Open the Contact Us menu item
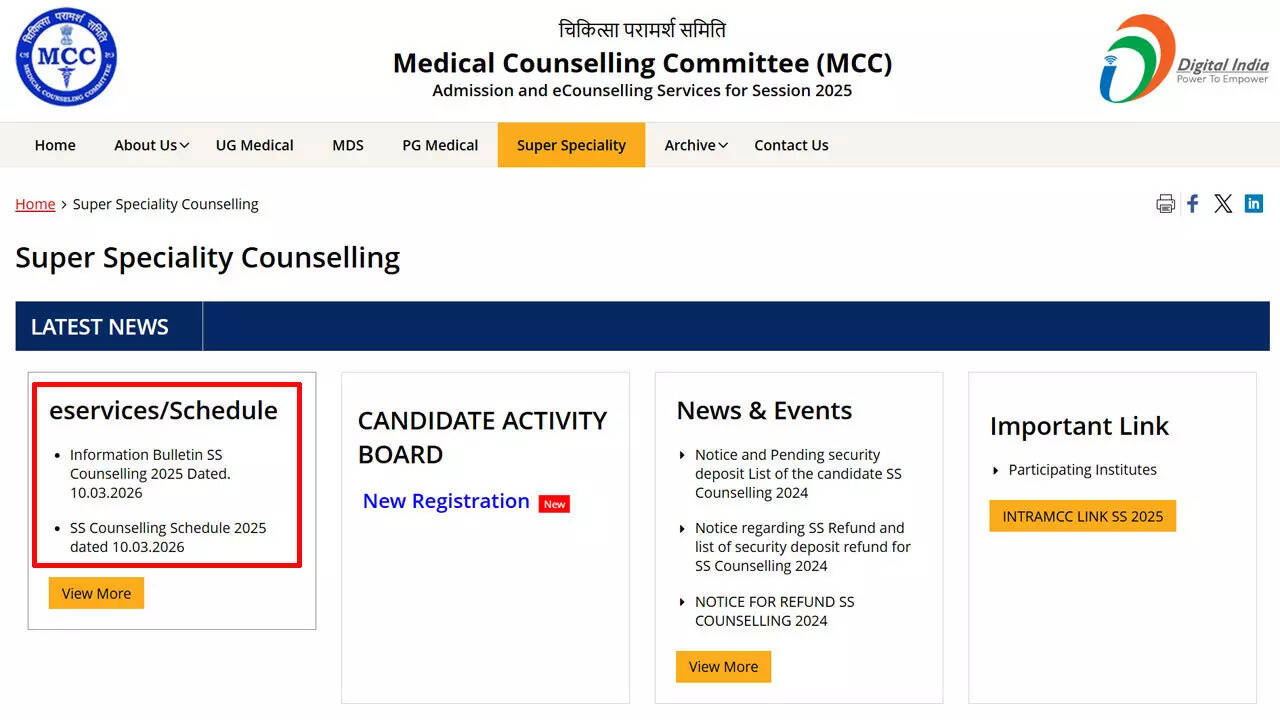The height and width of the screenshot is (720, 1280). [x=791, y=145]
